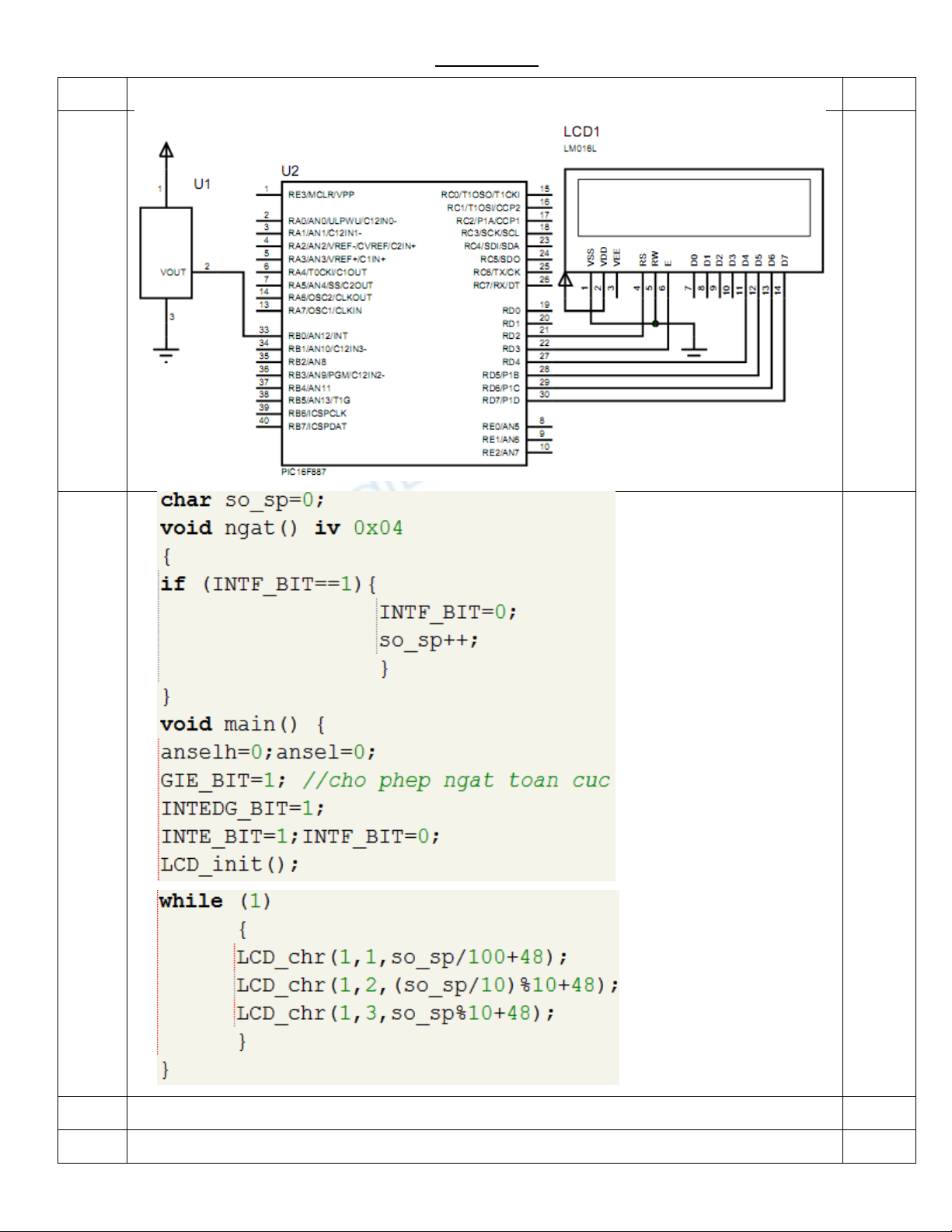
Task: Click the power arrow at LCD pin 1
Action: [x=566, y=279]
